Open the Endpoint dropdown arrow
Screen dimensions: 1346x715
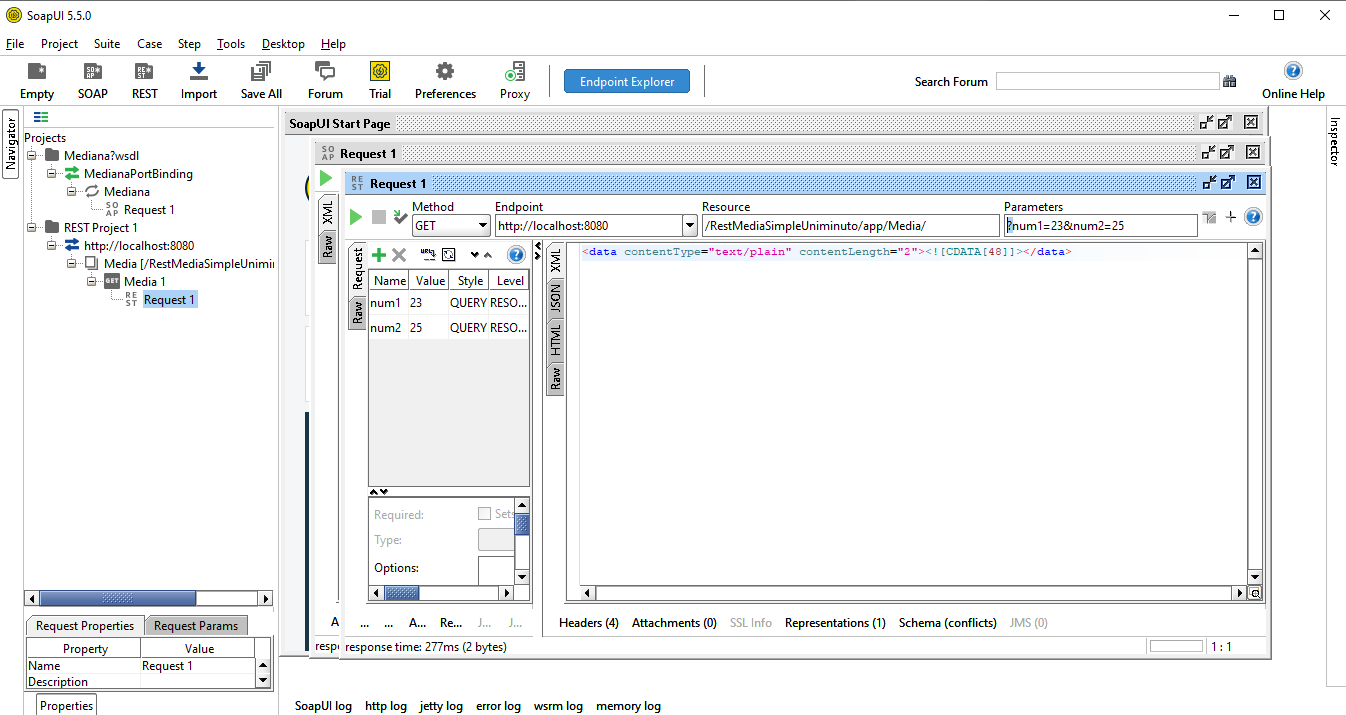(689, 226)
